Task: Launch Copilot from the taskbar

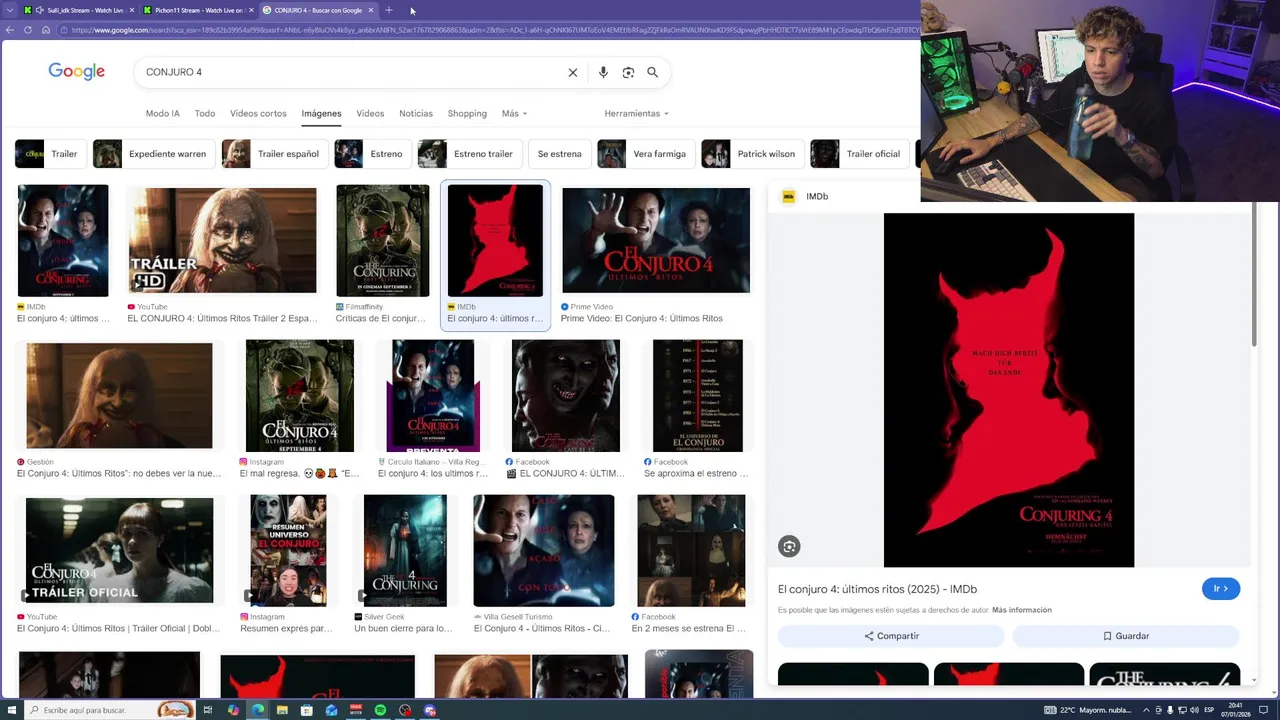Action: point(233,710)
